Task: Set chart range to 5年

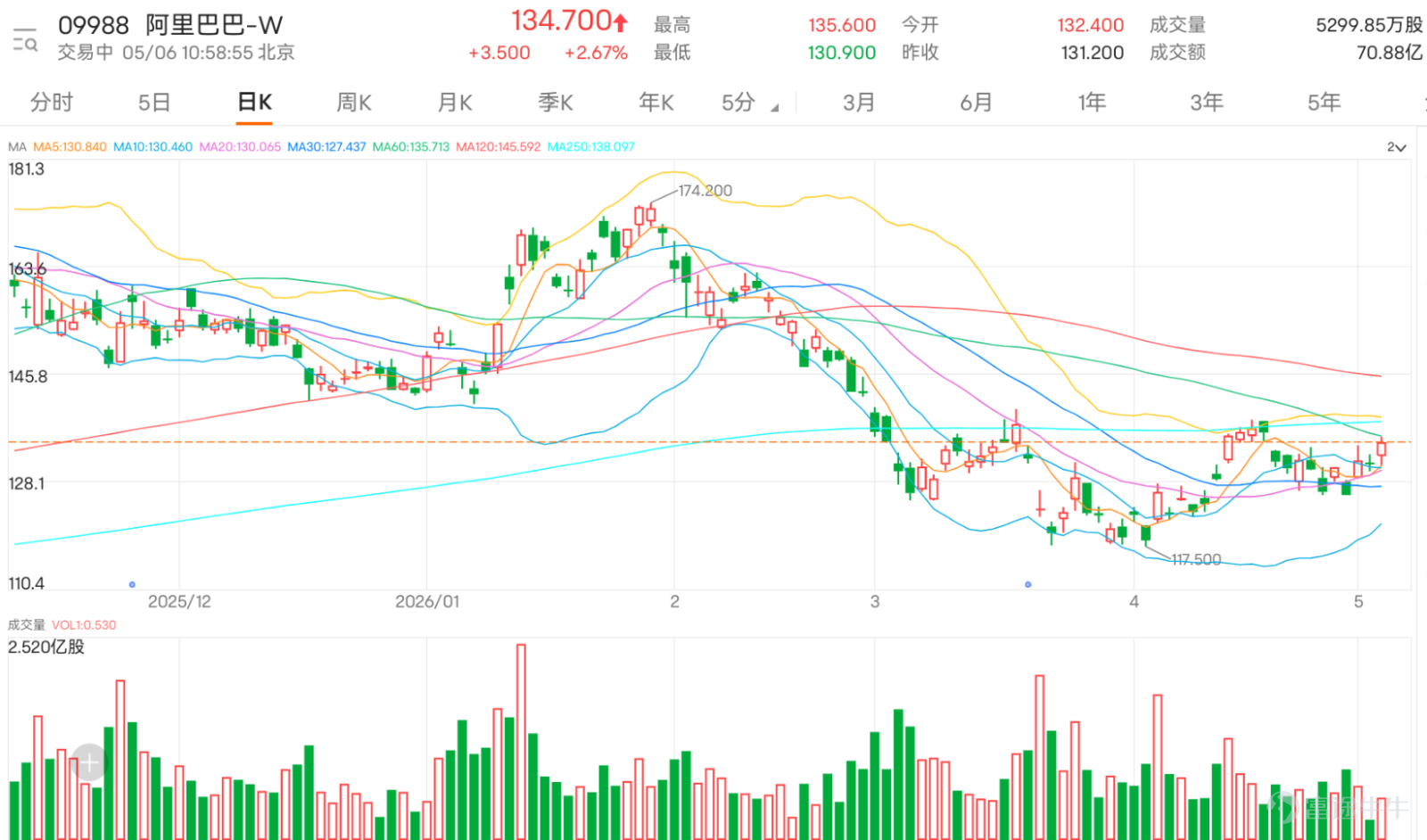Action: [1324, 103]
